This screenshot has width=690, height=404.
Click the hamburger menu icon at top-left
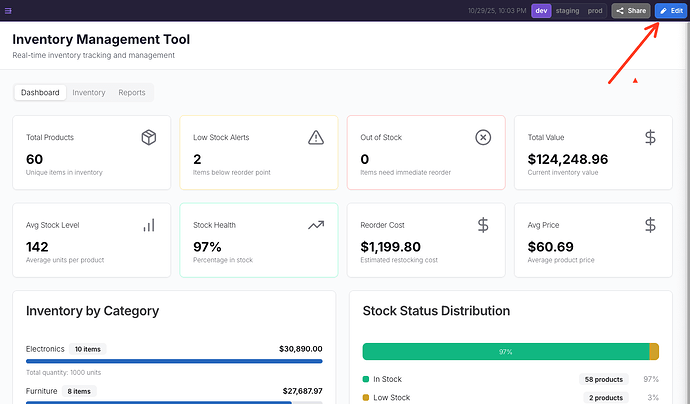coord(8,10)
